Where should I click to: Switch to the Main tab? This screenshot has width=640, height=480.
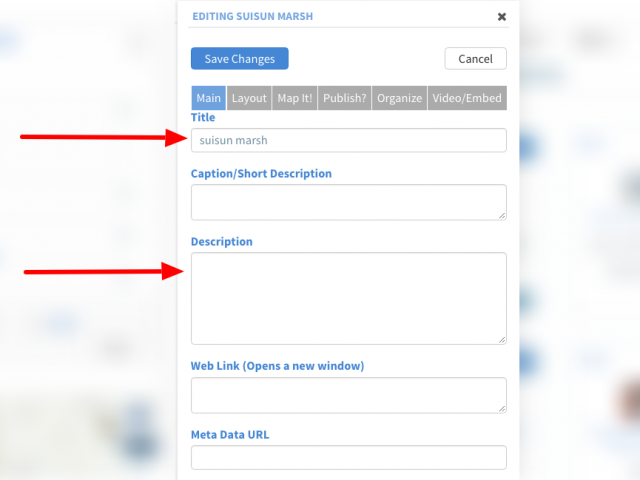(209, 98)
